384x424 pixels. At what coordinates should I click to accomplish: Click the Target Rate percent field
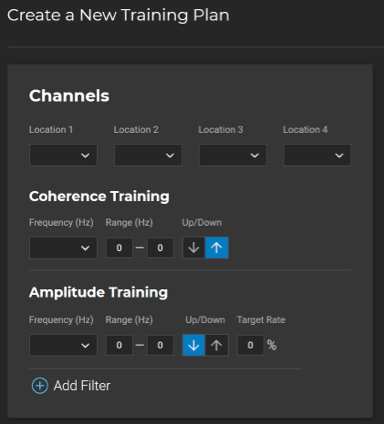[x=251, y=345]
